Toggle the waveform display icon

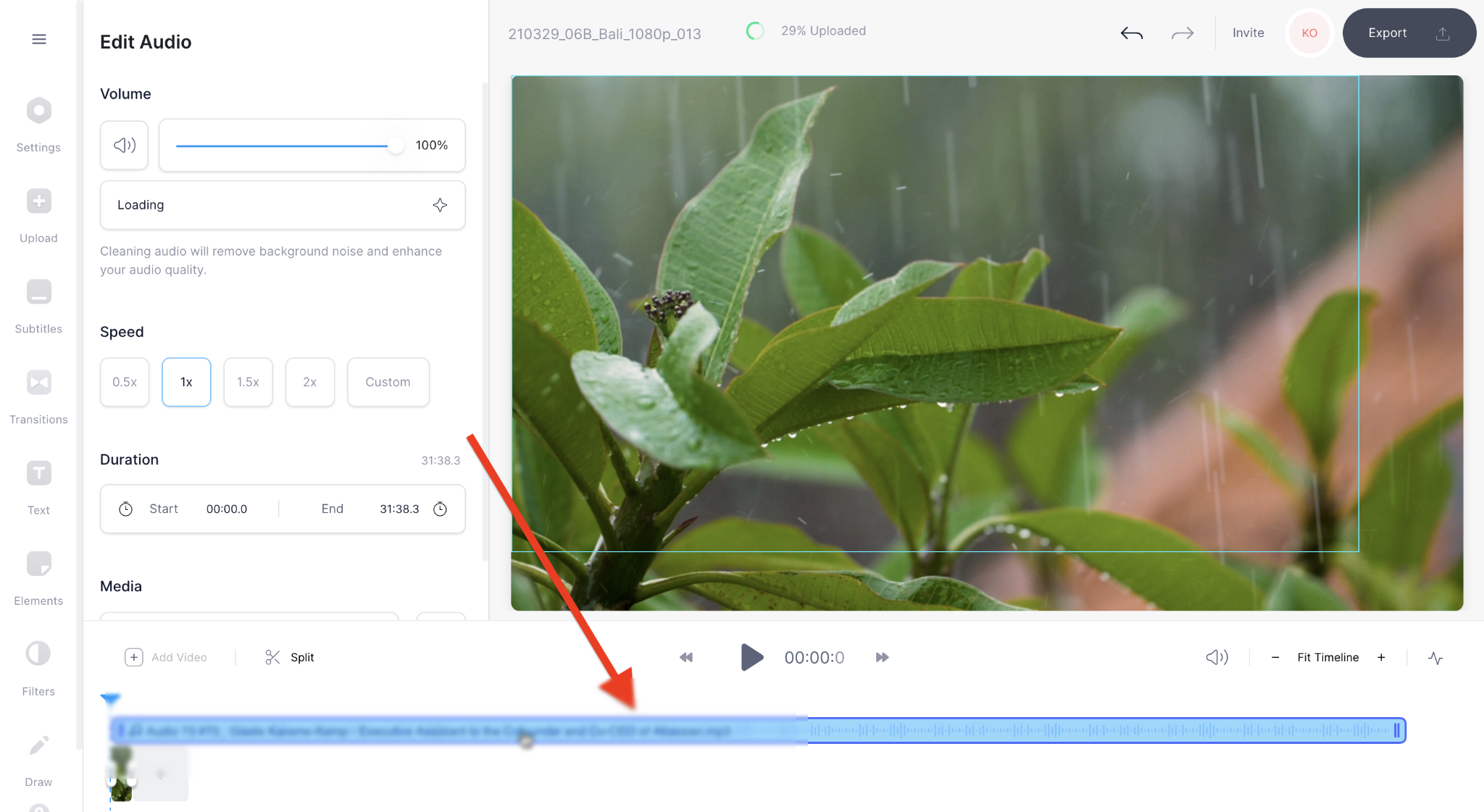click(1435, 658)
